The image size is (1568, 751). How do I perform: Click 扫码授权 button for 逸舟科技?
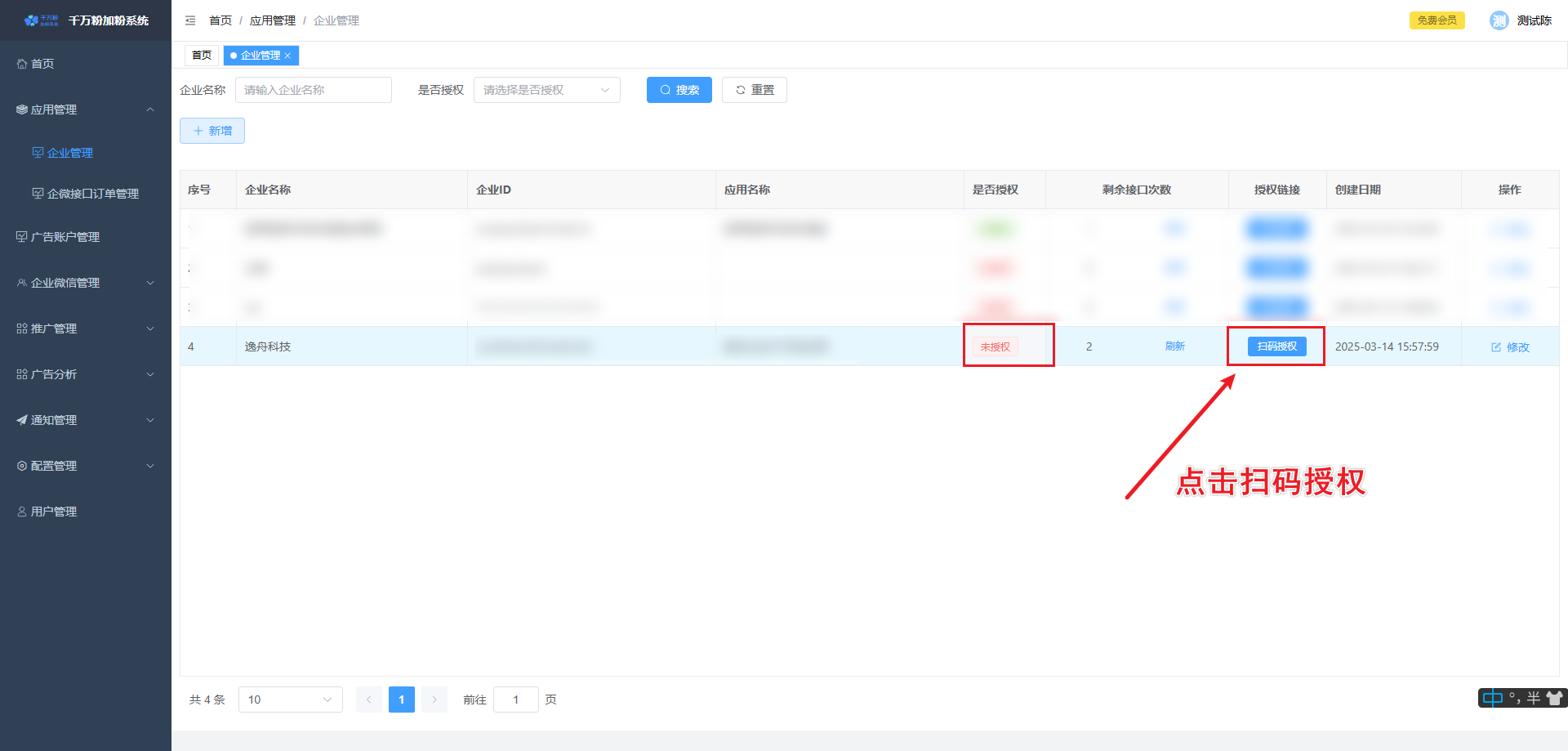pos(1276,346)
